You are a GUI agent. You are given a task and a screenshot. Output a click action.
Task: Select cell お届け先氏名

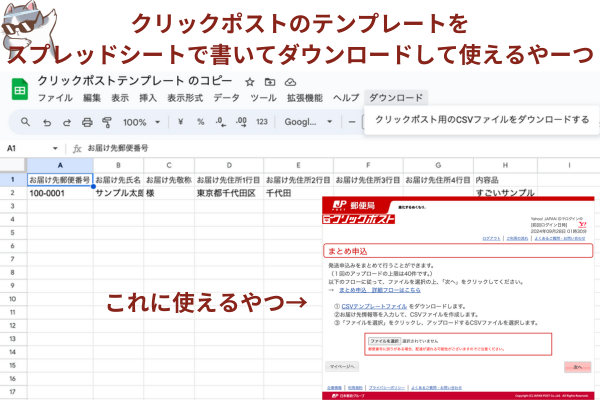pyautogui.click(x=118, y=180)
